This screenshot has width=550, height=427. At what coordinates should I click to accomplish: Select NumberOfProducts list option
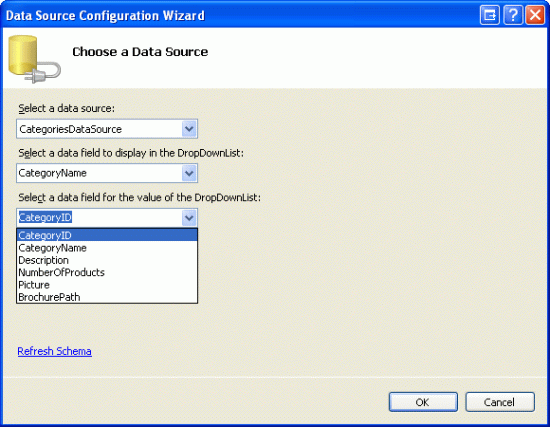[107, 272]
